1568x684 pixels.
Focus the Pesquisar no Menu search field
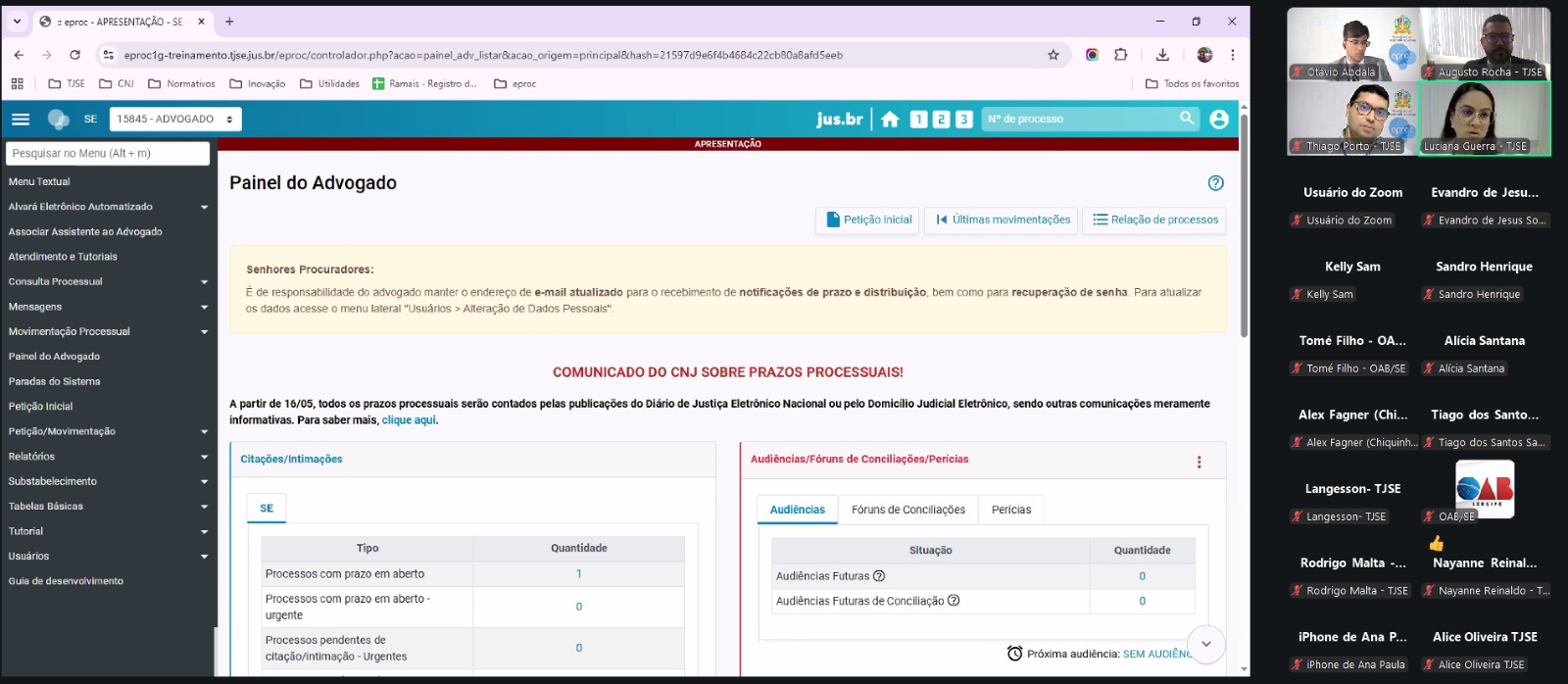tap(108, 153)
